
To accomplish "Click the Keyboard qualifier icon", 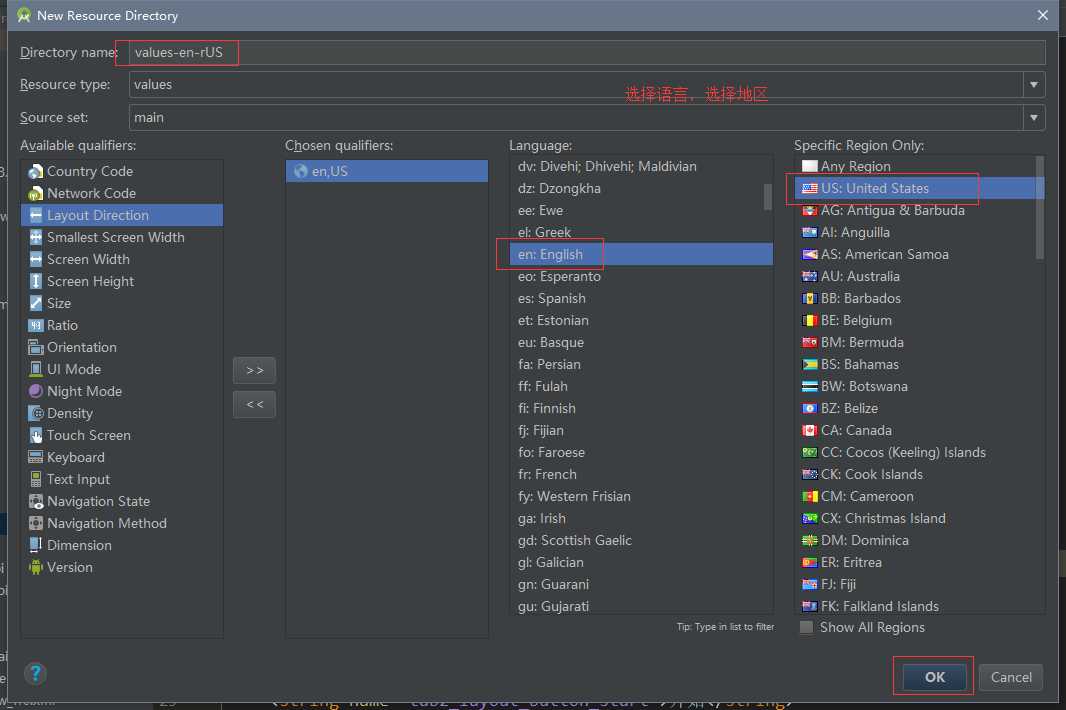I will 35,457.
